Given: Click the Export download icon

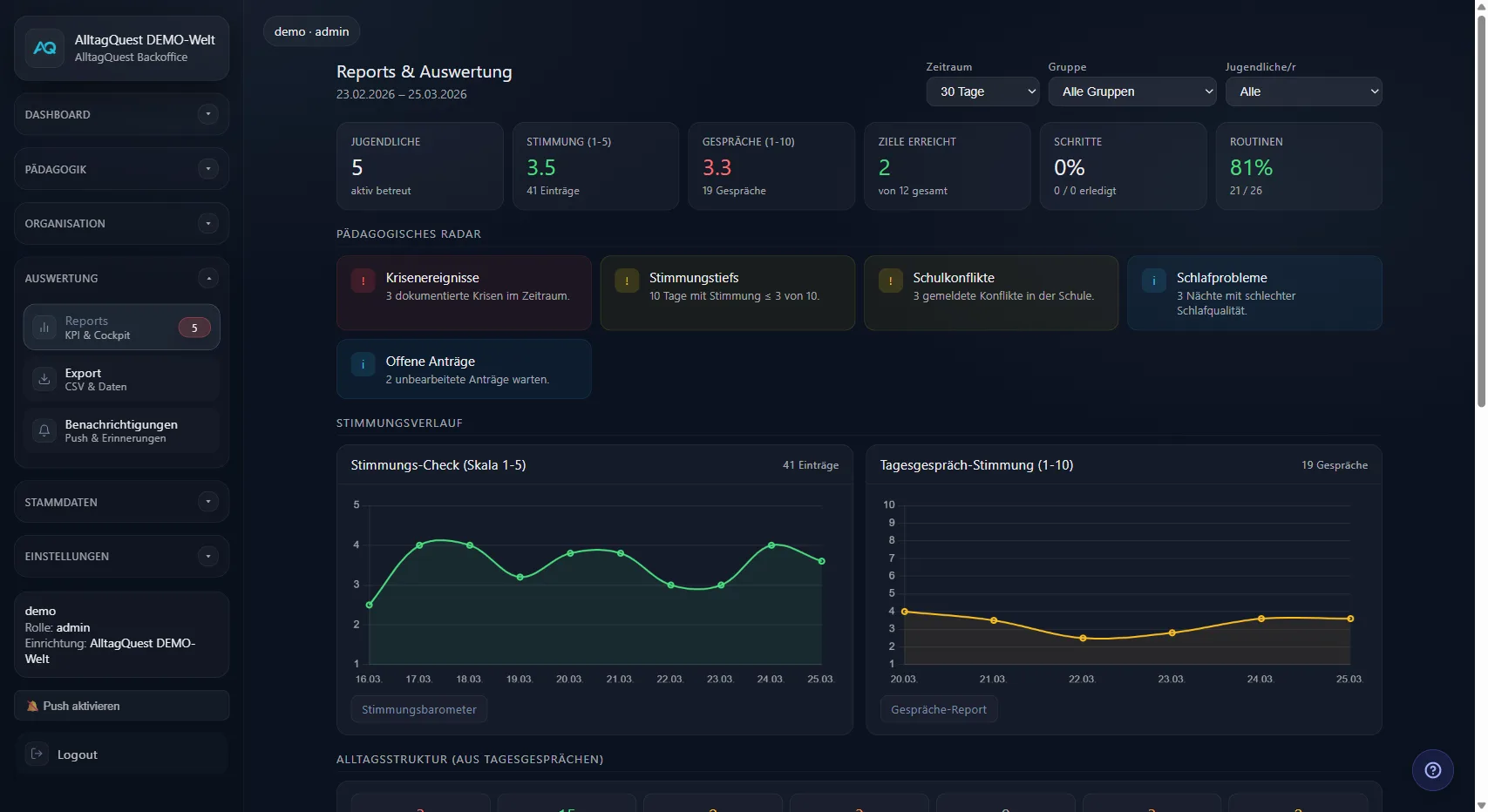Looking at the screenshot, I should tap(44, 379).
